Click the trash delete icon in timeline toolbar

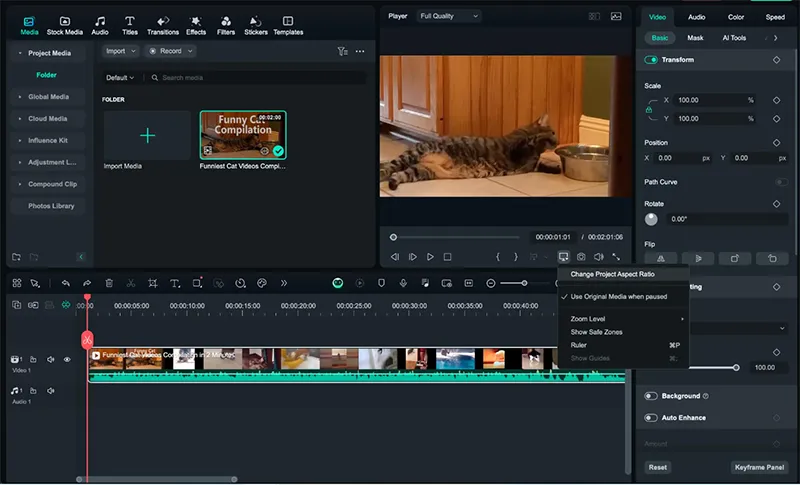[109, 283]
